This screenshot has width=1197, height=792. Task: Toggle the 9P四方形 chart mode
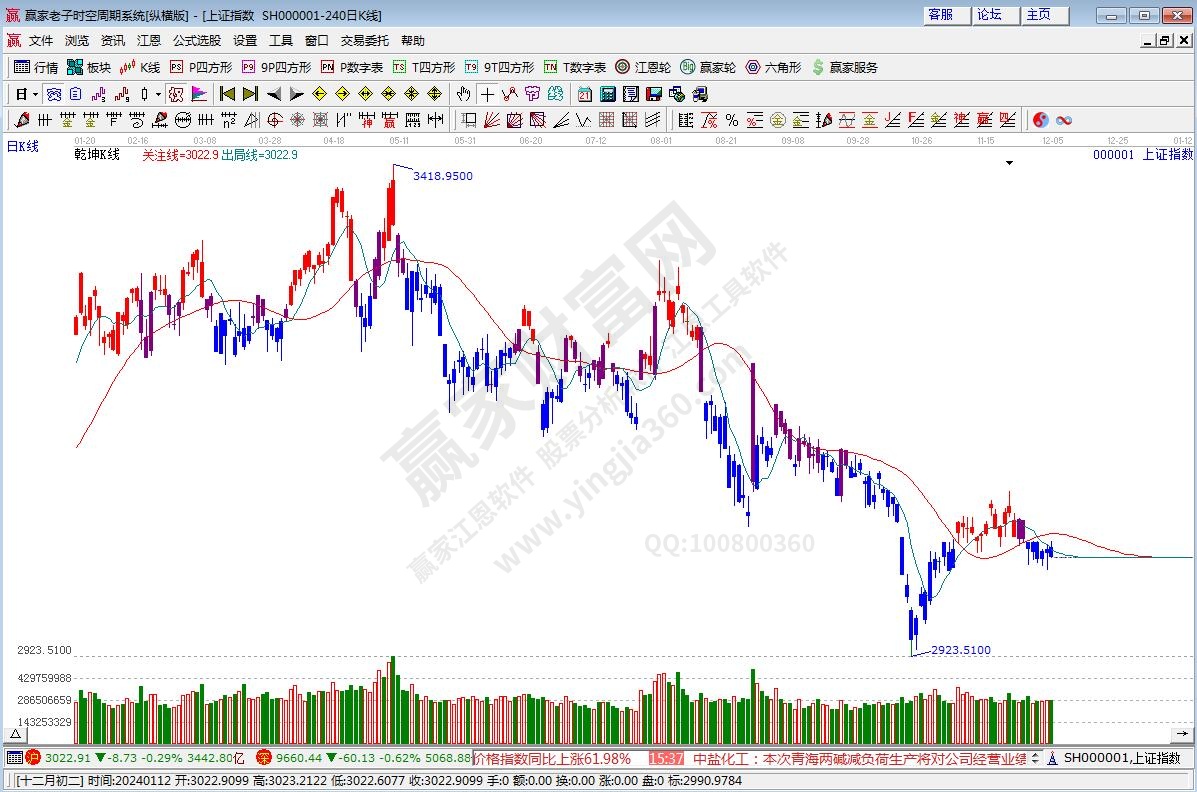click(x=276, y=67)
